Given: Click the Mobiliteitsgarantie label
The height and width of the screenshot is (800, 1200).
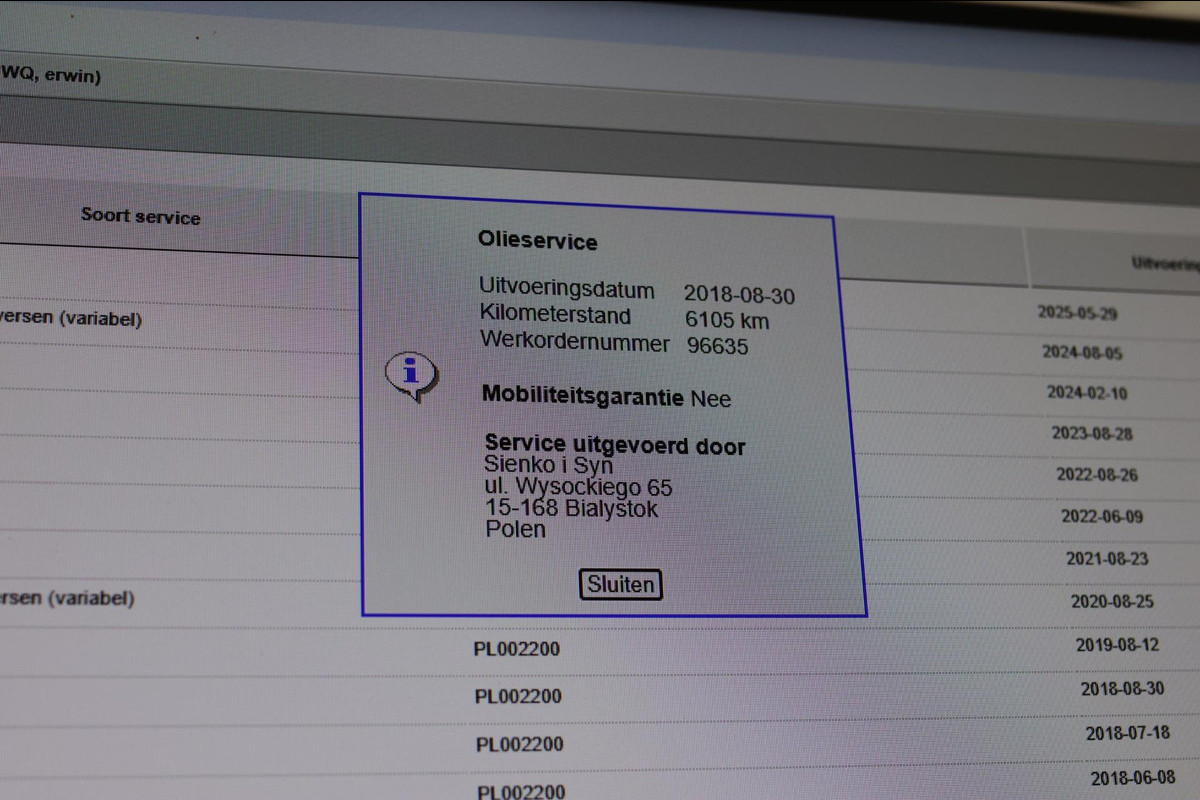Looking at the screenshot, I should pos(583,395).
